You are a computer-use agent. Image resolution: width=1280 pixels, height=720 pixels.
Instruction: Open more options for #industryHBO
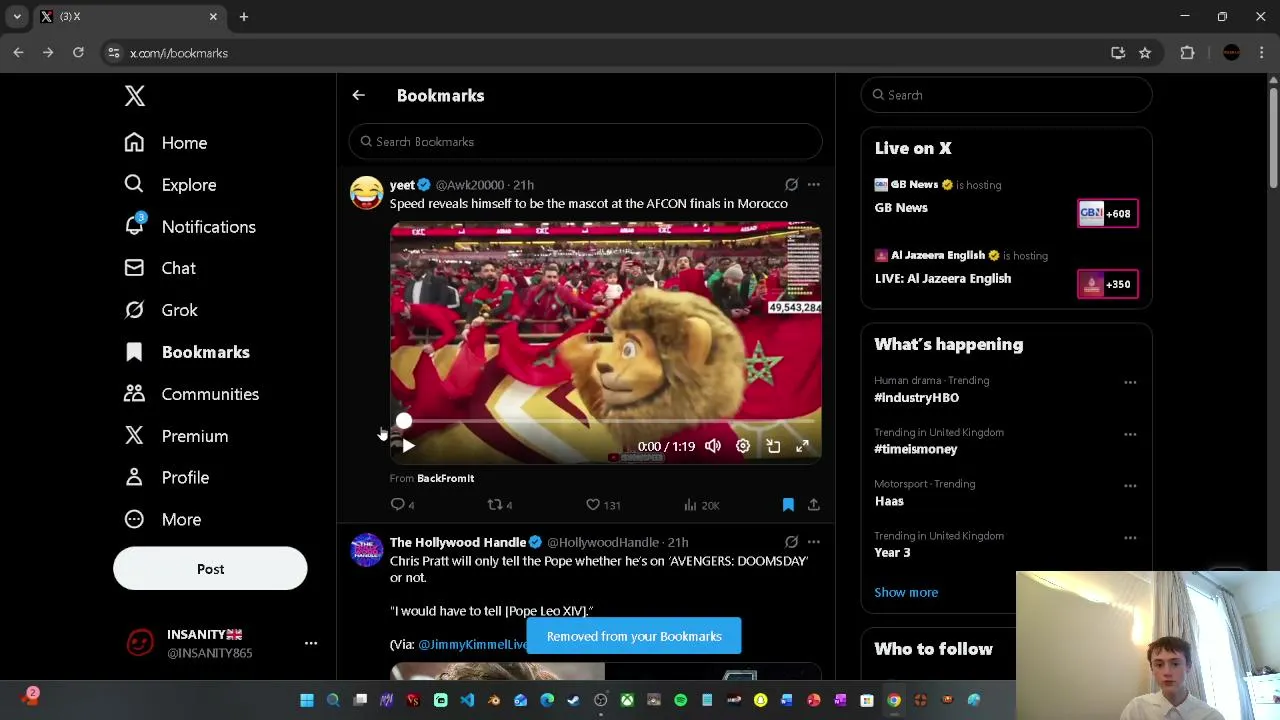pyautogui.click(x=1130, y=383)
